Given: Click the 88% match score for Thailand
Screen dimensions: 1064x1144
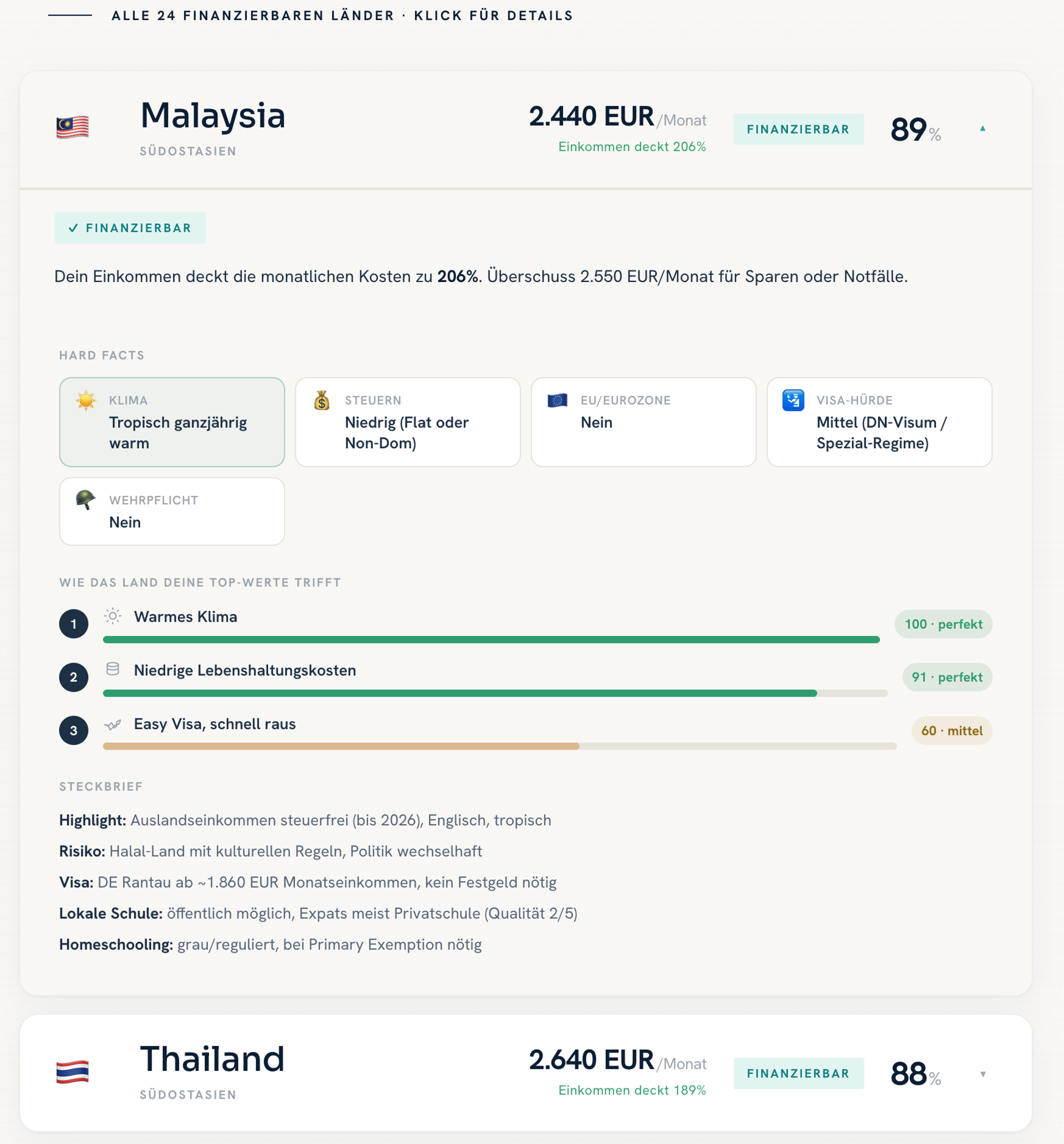Looking at the screenshot, I should 915,1074.
